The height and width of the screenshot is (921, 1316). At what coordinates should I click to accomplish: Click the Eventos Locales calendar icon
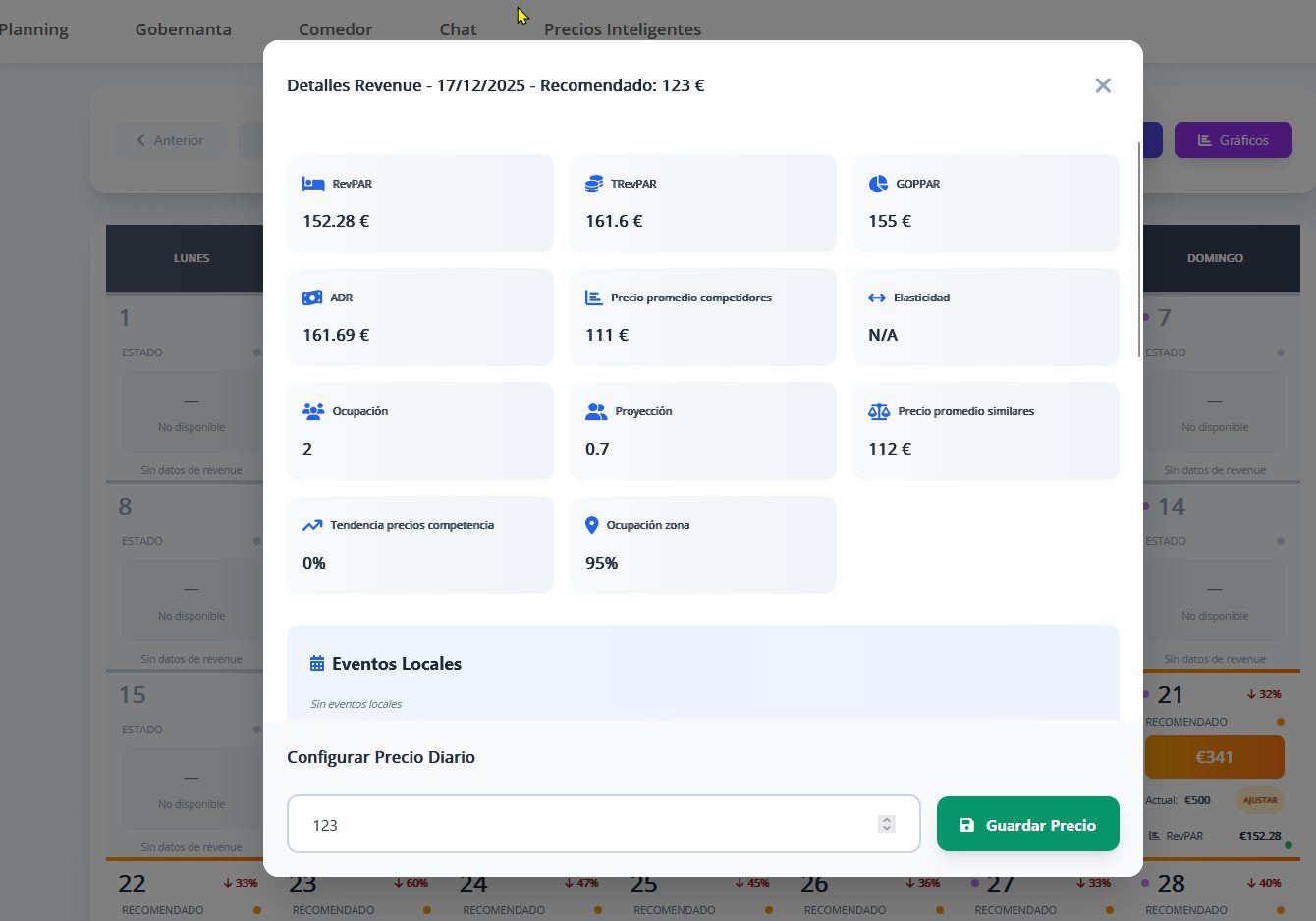tap(317, 664)
